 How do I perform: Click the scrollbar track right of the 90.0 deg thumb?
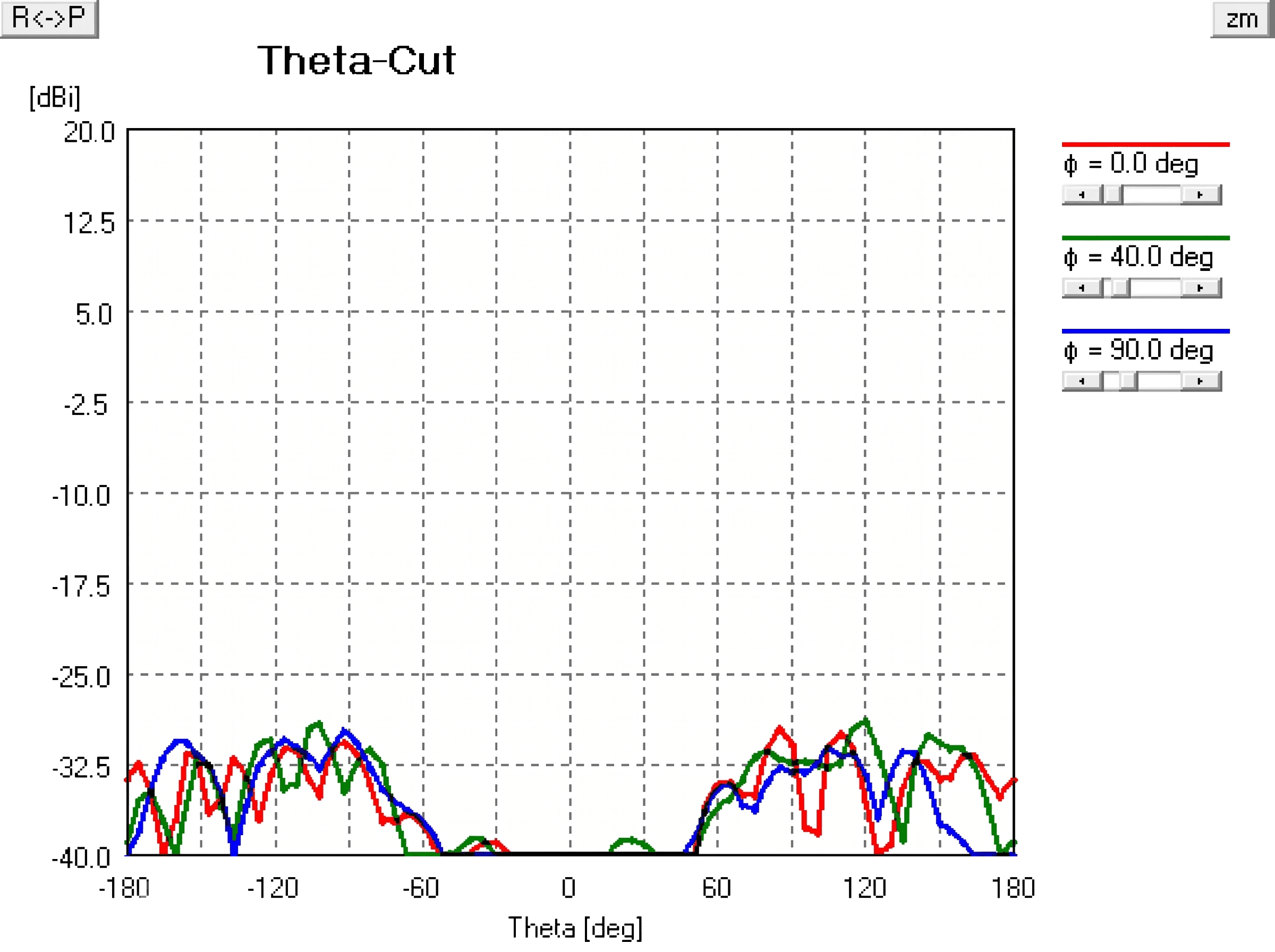(x=1160, y=381)
